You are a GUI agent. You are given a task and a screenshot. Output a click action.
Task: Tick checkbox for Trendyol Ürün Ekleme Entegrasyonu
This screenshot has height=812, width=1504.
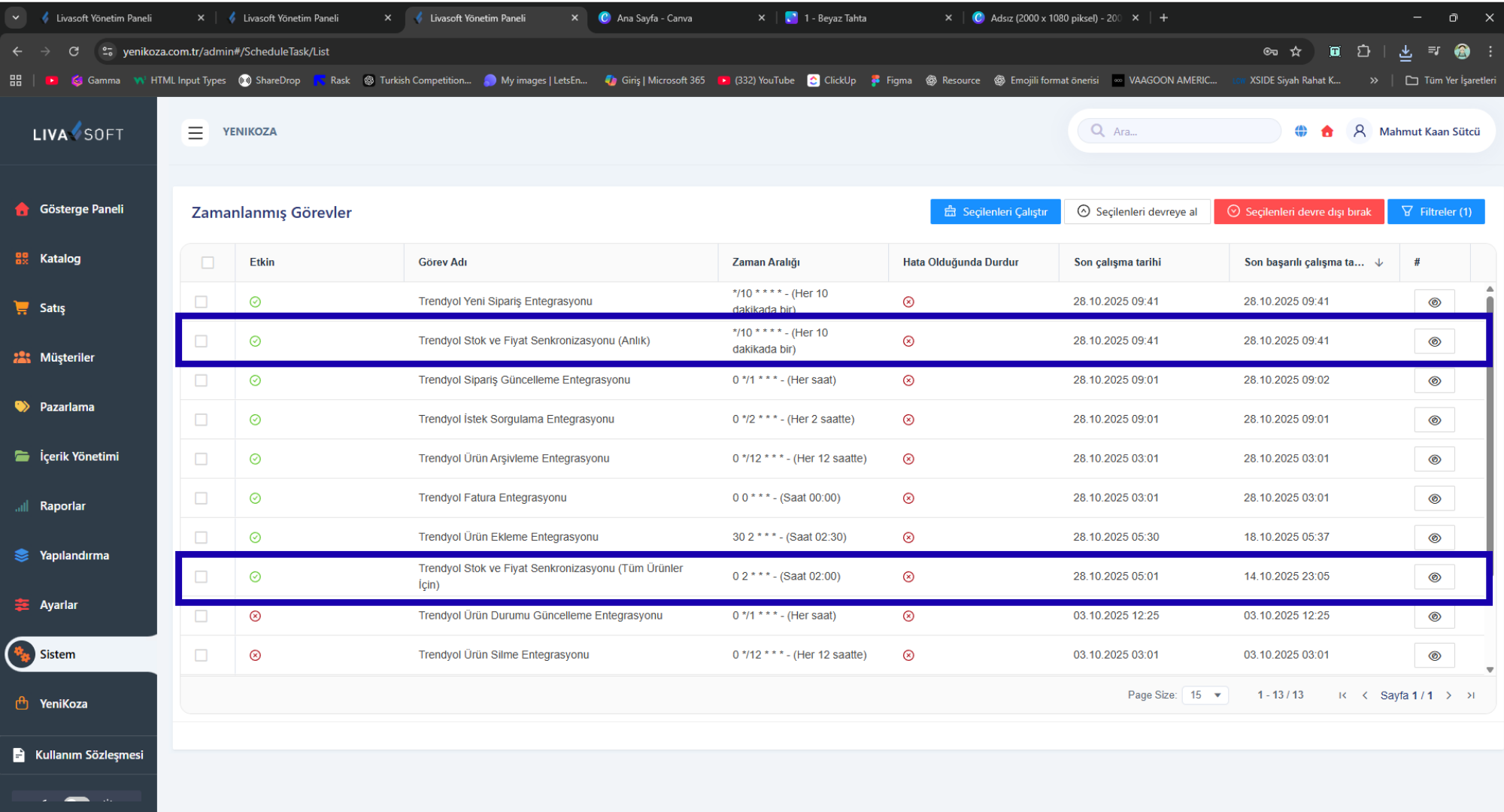pos(201,538)
